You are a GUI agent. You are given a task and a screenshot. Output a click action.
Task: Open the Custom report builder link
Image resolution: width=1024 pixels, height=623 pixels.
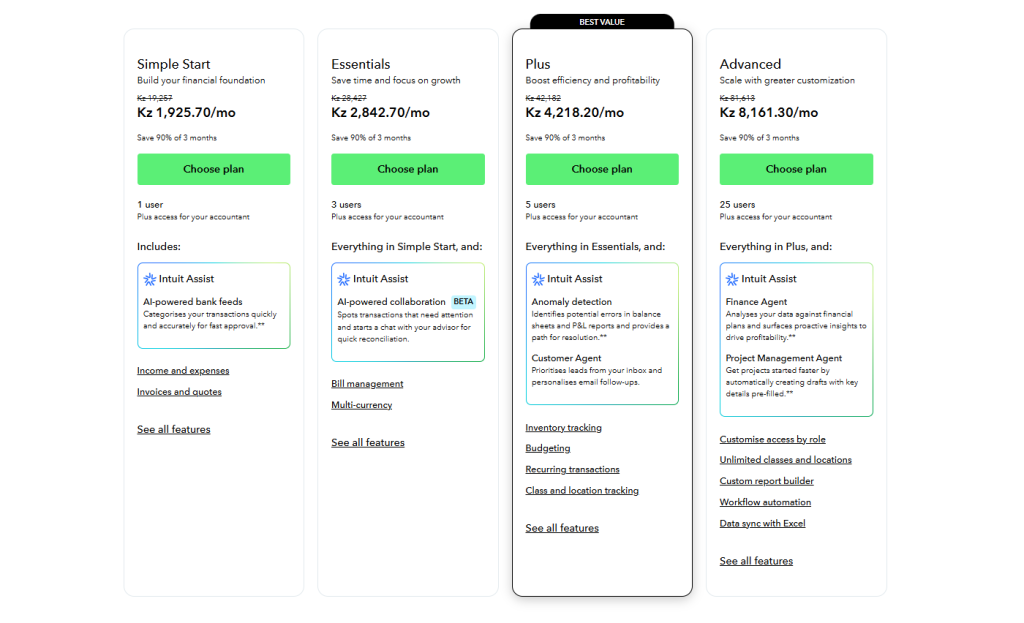pyautogui.click(x=766, y=481)
